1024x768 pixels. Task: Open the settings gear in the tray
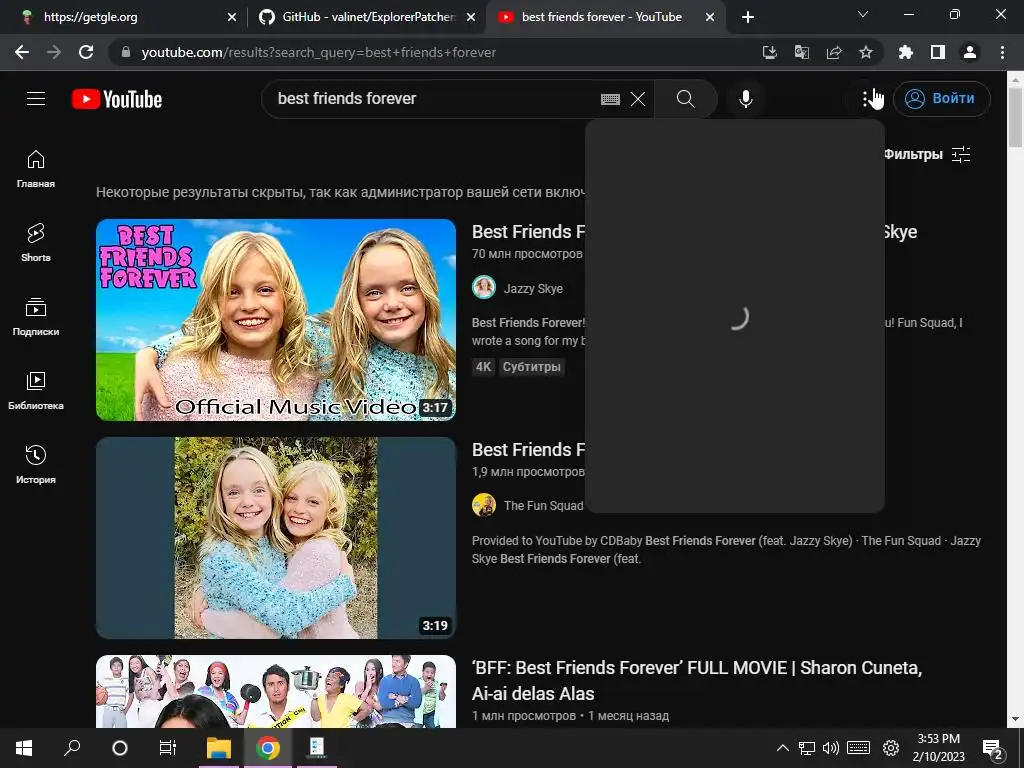point(891,748)
